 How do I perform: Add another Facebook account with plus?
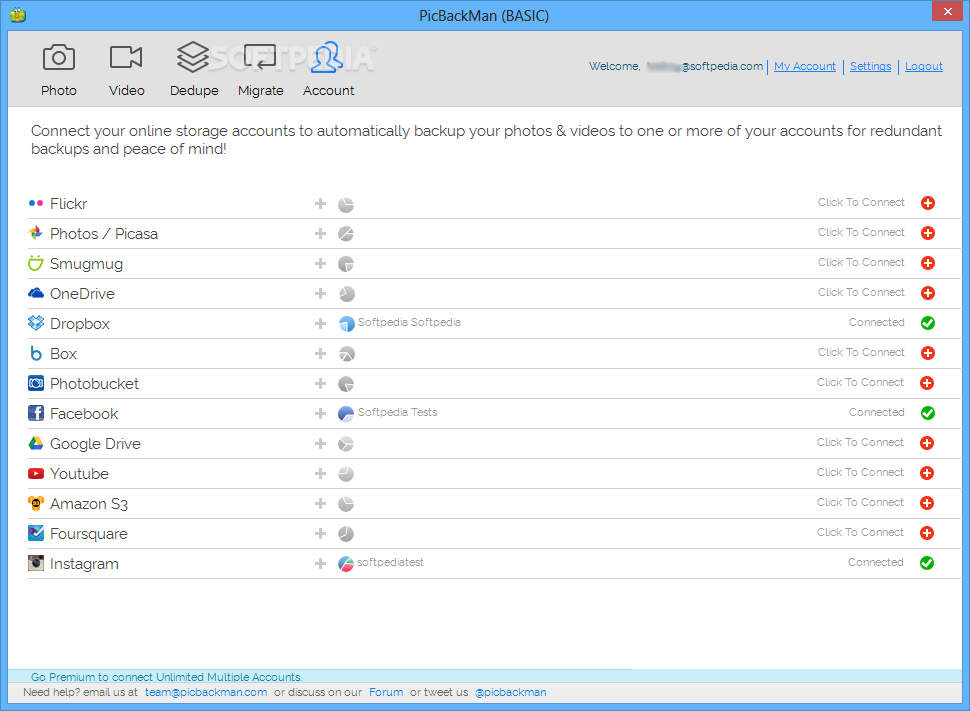[320, 413]
